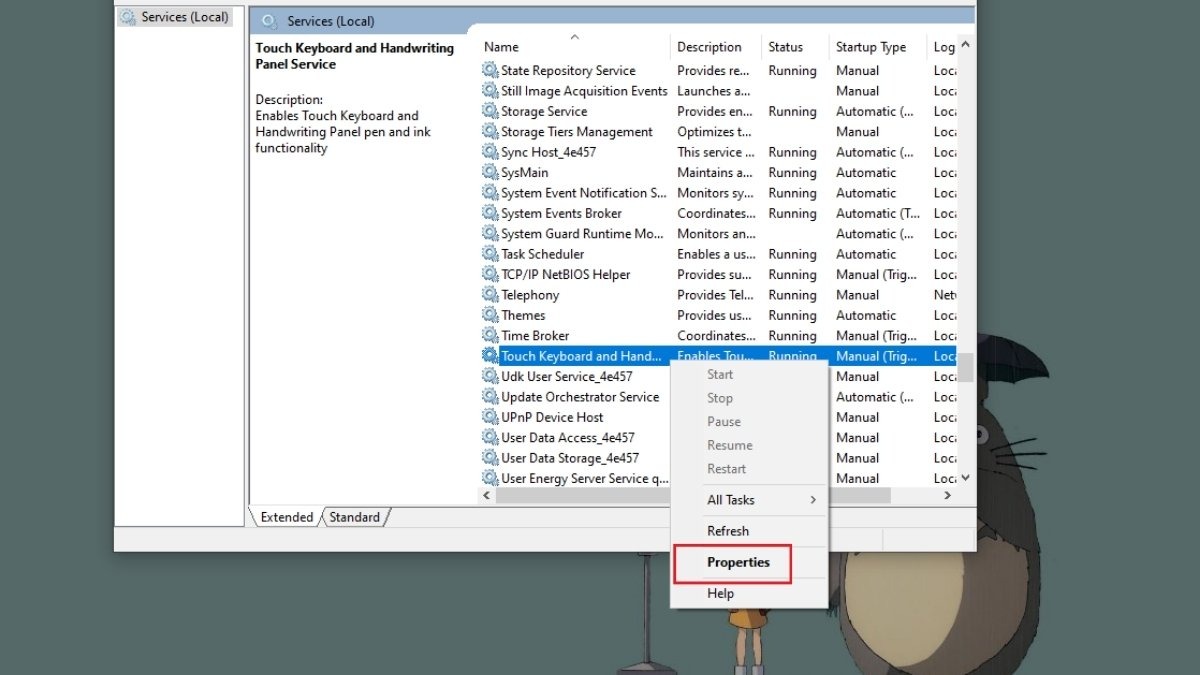Toggle the sort arrow above the Name column
This screenshot has width=1200, height=675.
click(574, 37)
